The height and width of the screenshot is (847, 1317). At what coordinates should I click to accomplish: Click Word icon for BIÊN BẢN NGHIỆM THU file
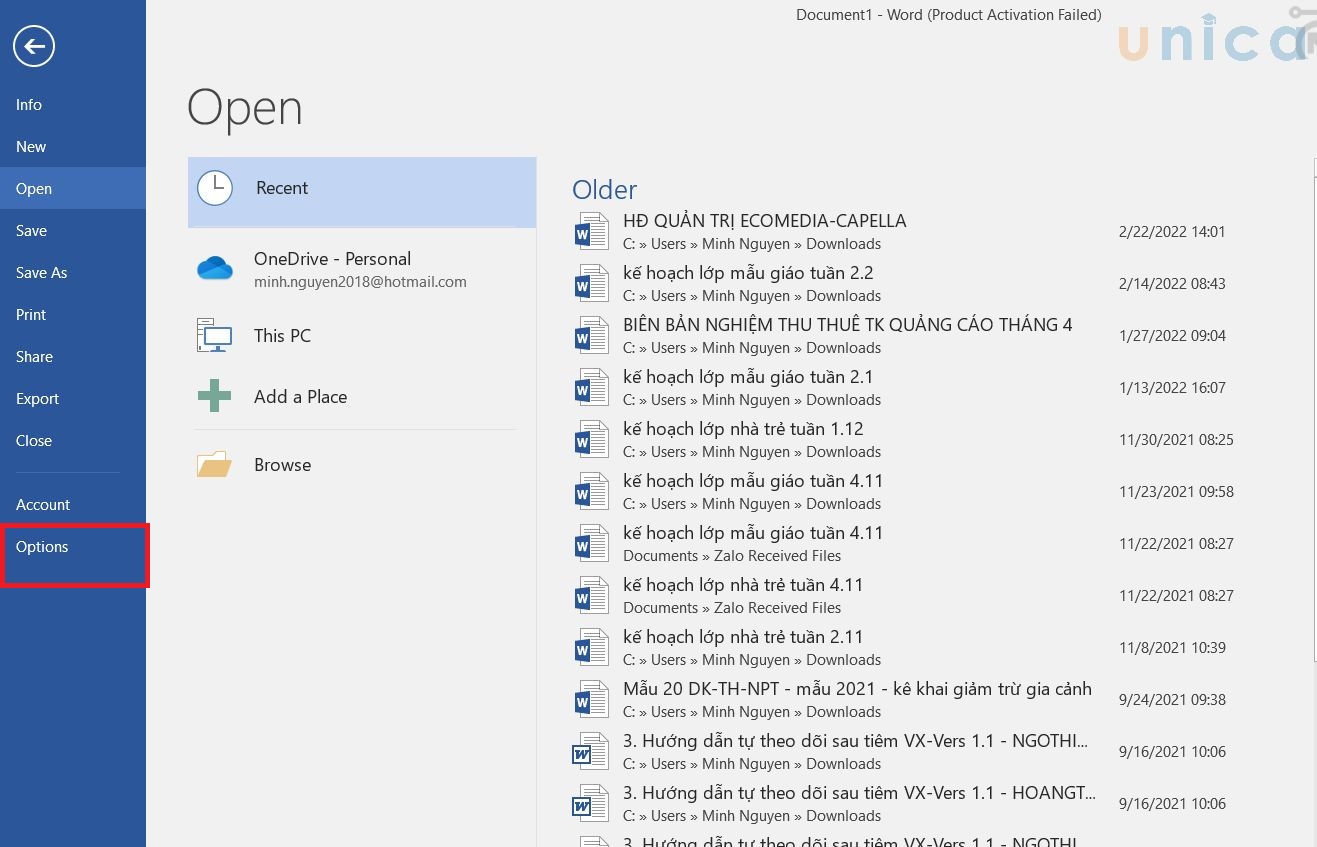click(591, 336)
